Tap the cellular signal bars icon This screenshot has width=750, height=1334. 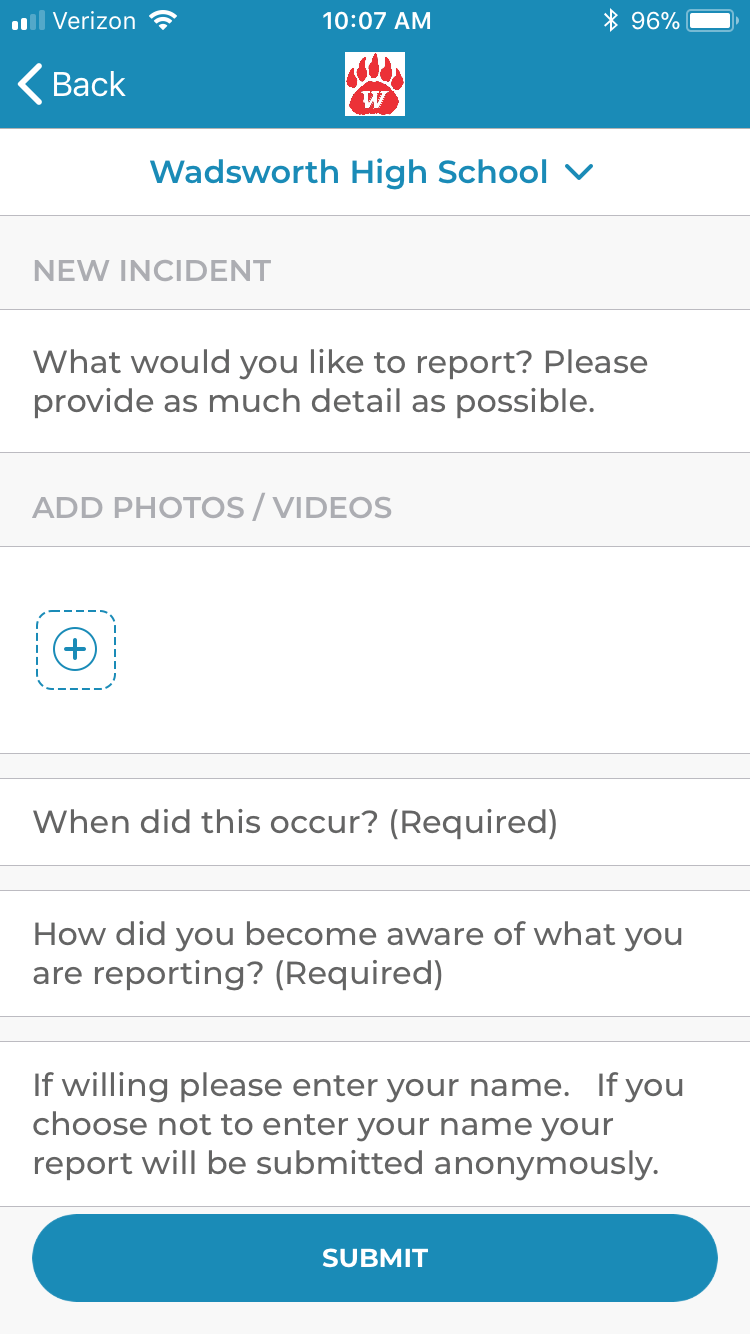click(x=29, y=21)
